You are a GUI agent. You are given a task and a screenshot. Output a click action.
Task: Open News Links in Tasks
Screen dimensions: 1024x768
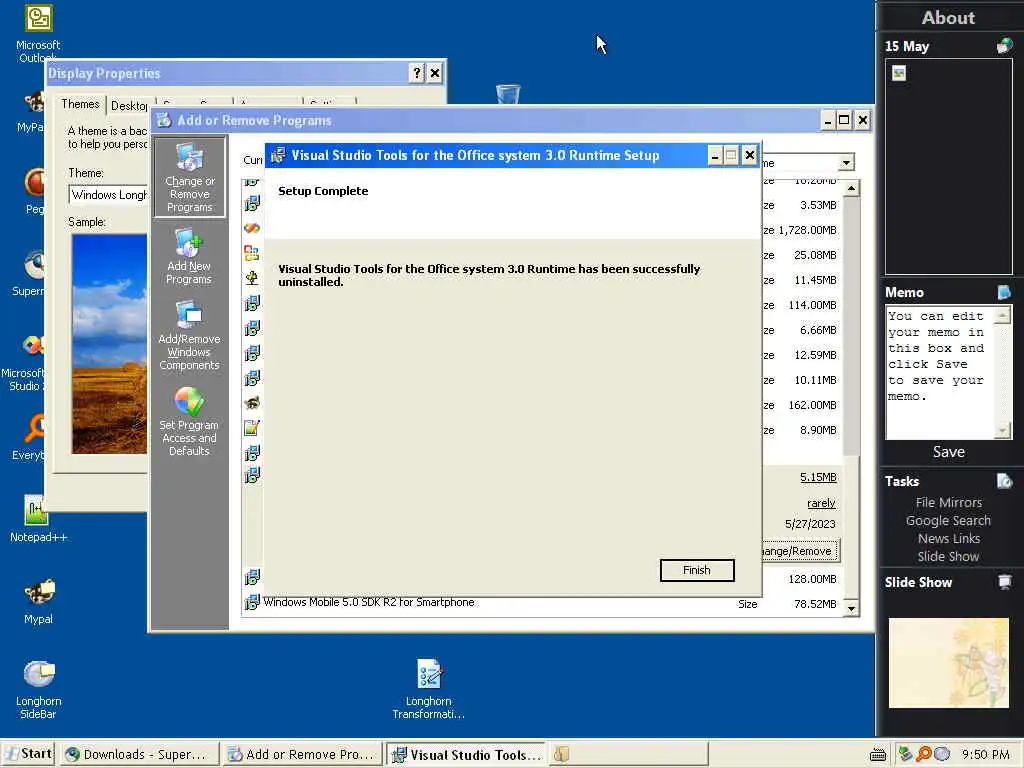948,538
